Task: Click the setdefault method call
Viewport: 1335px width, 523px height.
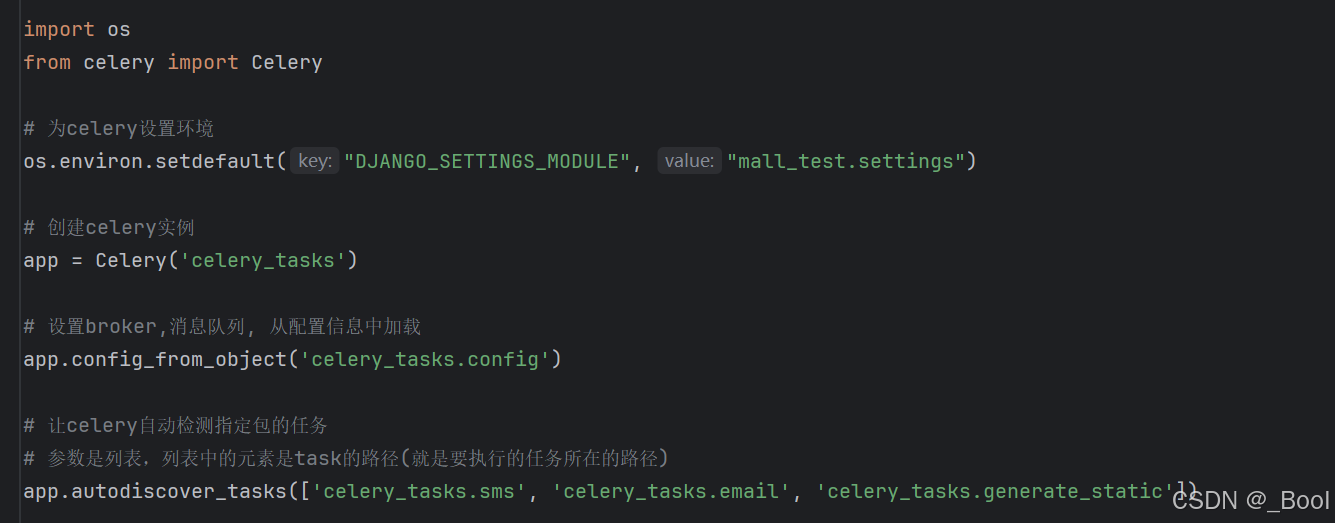Action: pyautogui.click(x=215, y=161)
